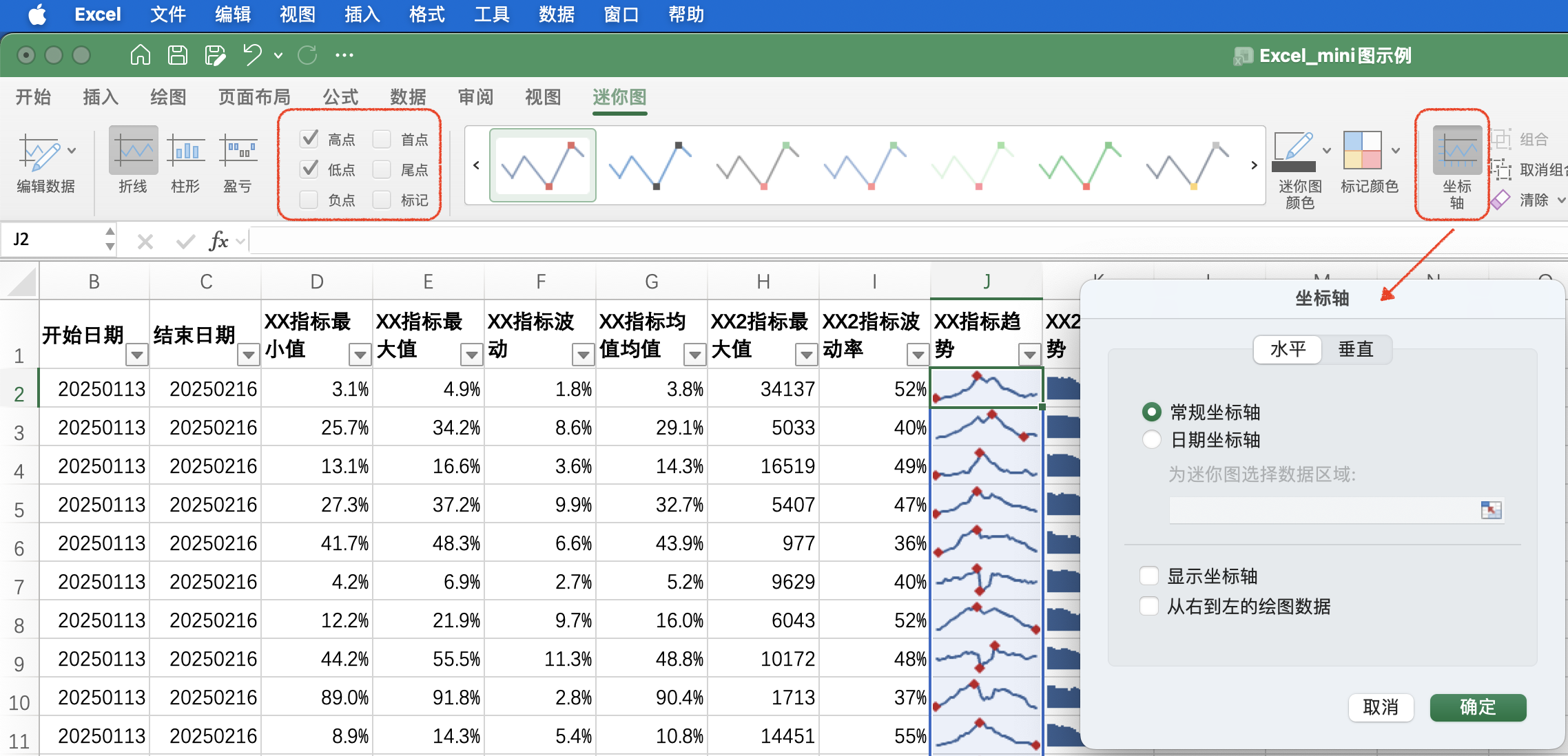Click the range selector icon in dialog
This screenshot has height=756, width=1568.
(1490, 510)
